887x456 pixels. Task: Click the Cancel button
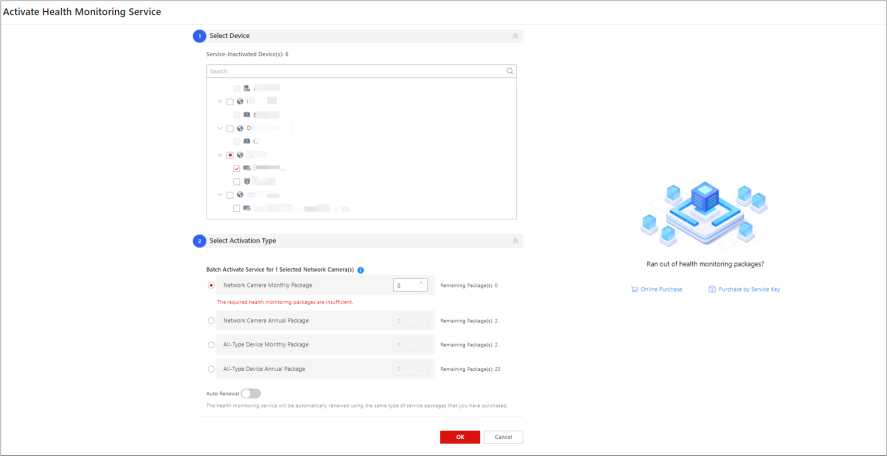tap(503, 437)
